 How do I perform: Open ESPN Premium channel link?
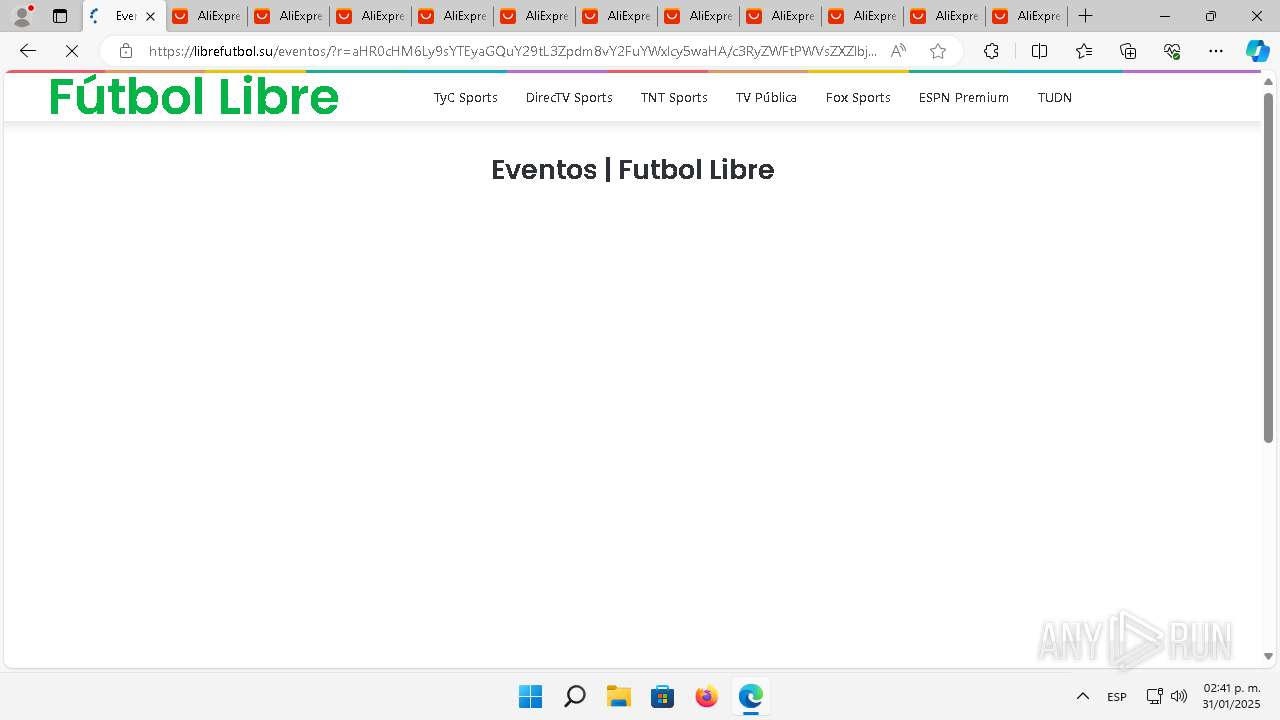964,97
